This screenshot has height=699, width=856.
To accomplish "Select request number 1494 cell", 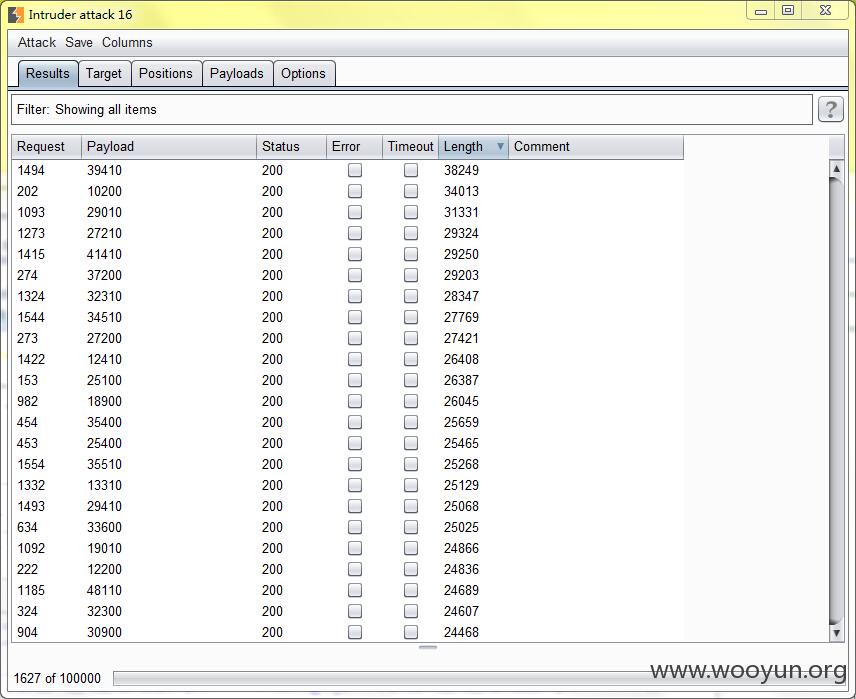I will [31, 170].
